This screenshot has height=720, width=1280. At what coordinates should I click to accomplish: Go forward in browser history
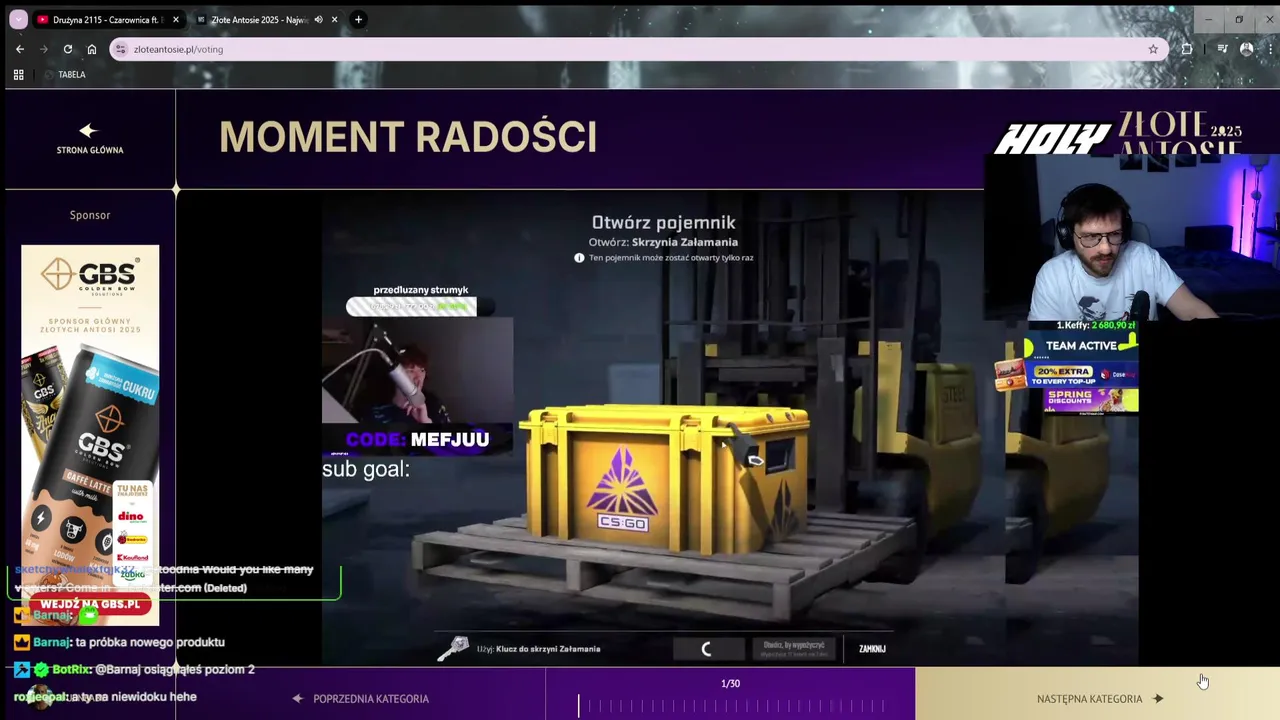[x=44, y=49]
